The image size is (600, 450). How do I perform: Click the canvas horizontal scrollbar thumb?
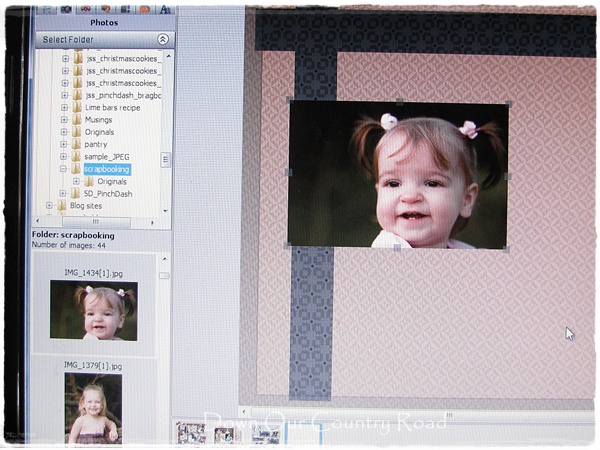423,415
